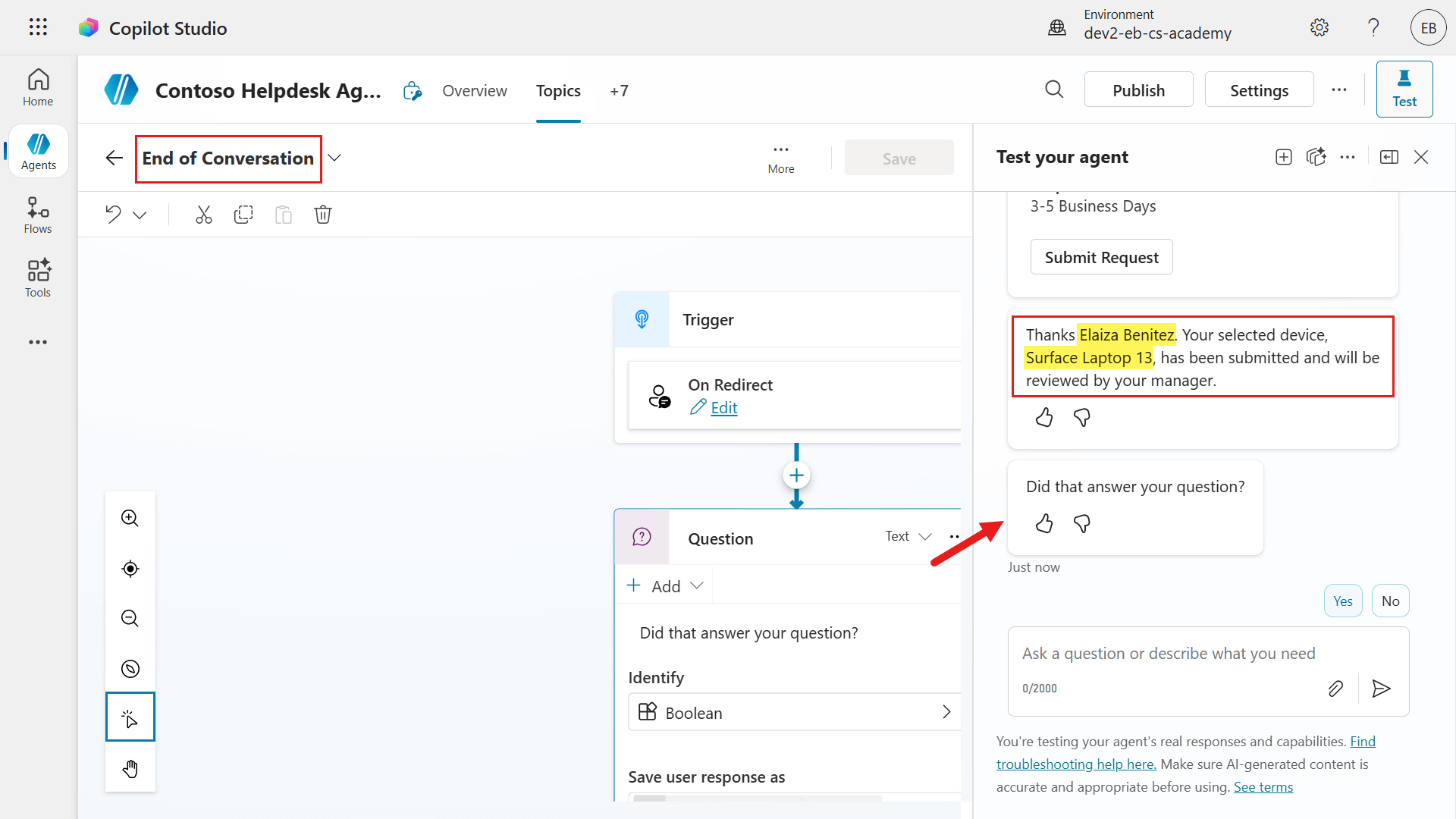The height and width of the screenshot is (819, 1456).
Task: Select the hand pan tool
Action: click(130, 768)
